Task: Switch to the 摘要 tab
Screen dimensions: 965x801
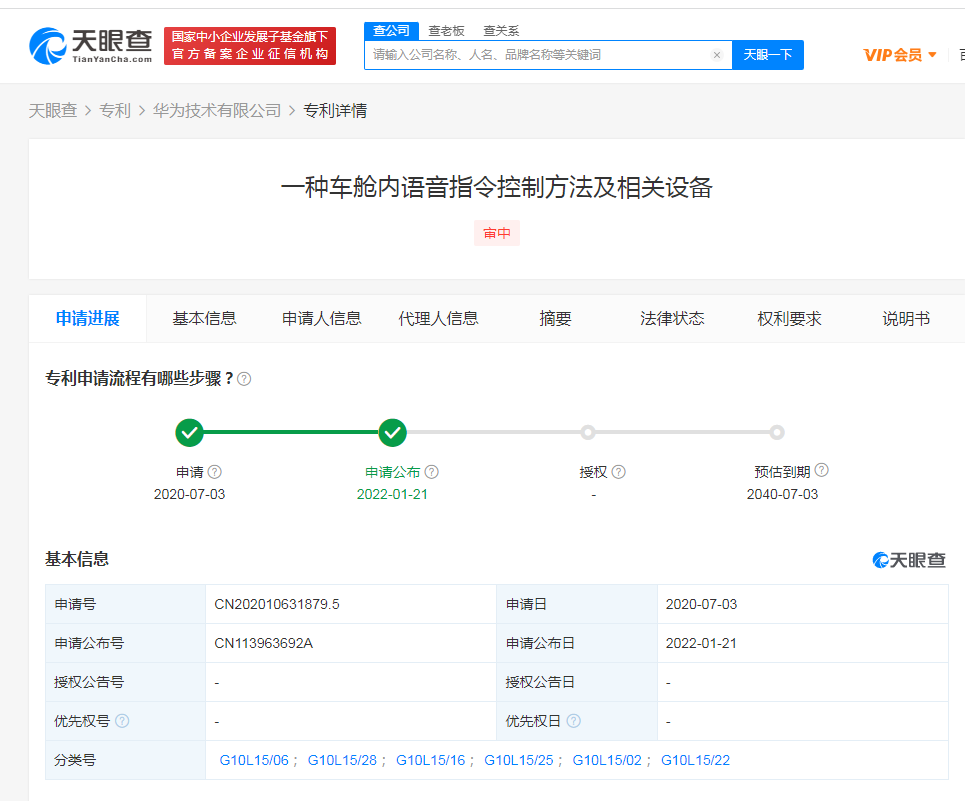Action: pos(555,319)
